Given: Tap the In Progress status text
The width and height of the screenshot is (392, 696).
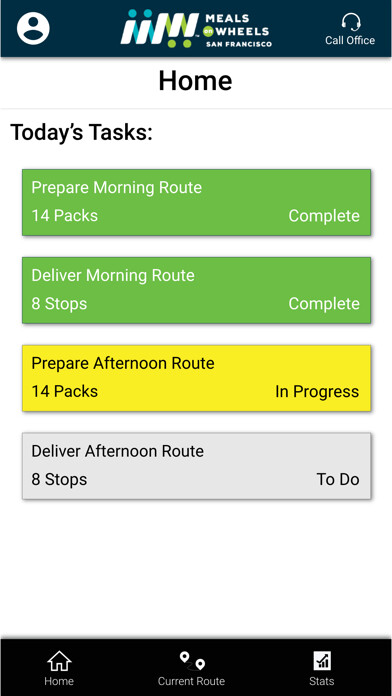Looking at the screenshot, I should pos(317,392).
